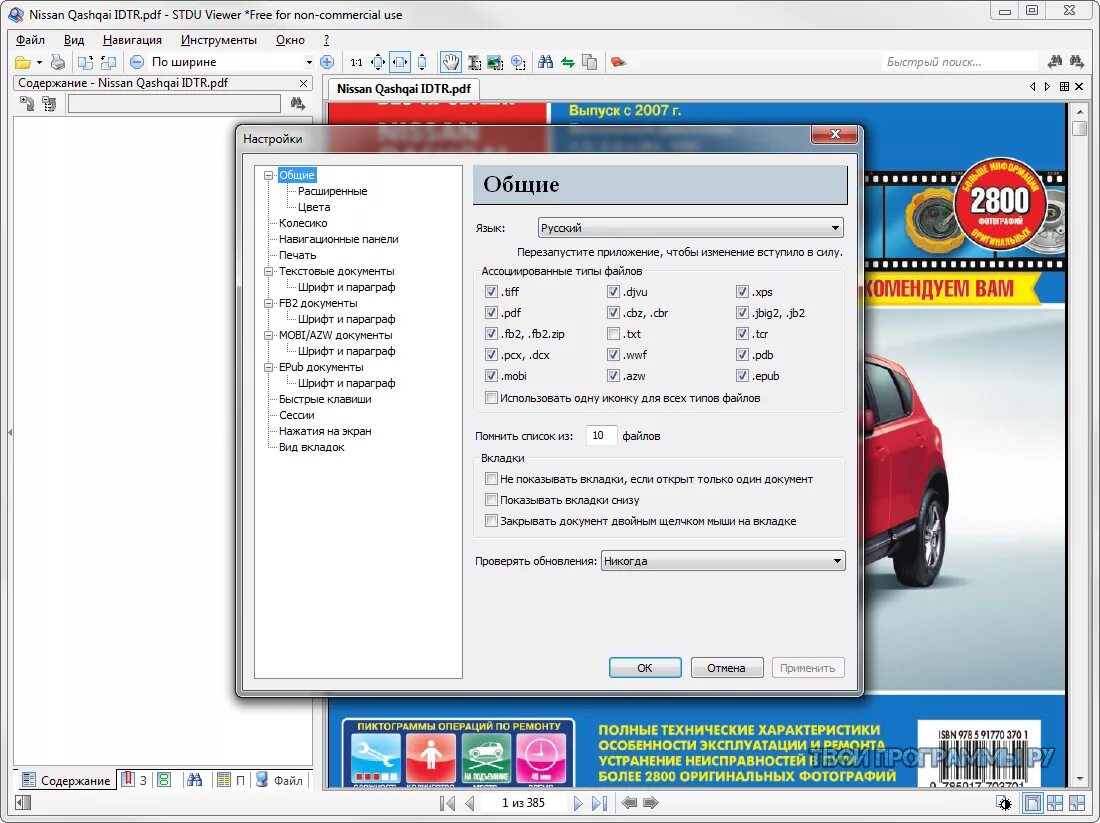Click the quick search previous binoculars
Image resolution: width=1100 pixels, height=823 pixels.
pyautogui.click(x=1054, y=62)
